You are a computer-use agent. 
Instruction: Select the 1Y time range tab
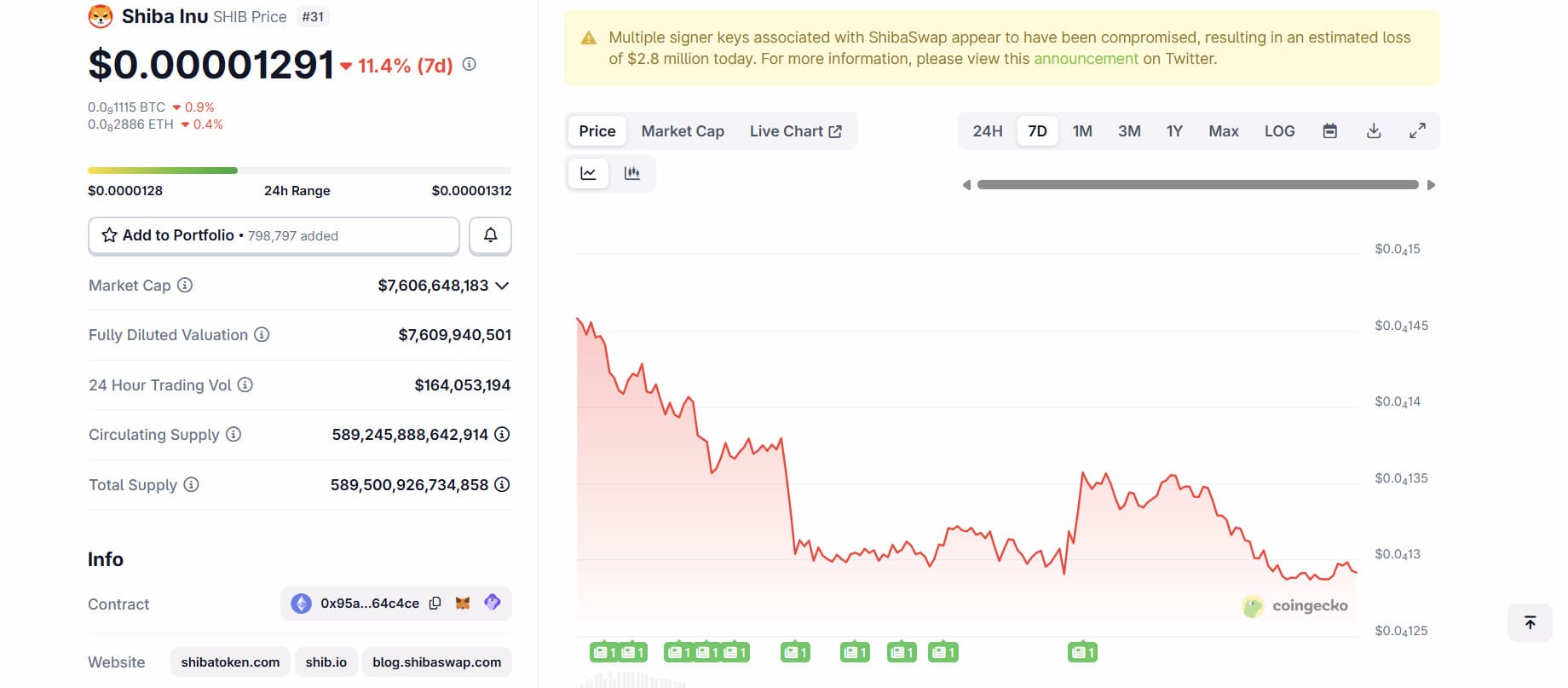pyautogui.click(x=1174, y=131)
